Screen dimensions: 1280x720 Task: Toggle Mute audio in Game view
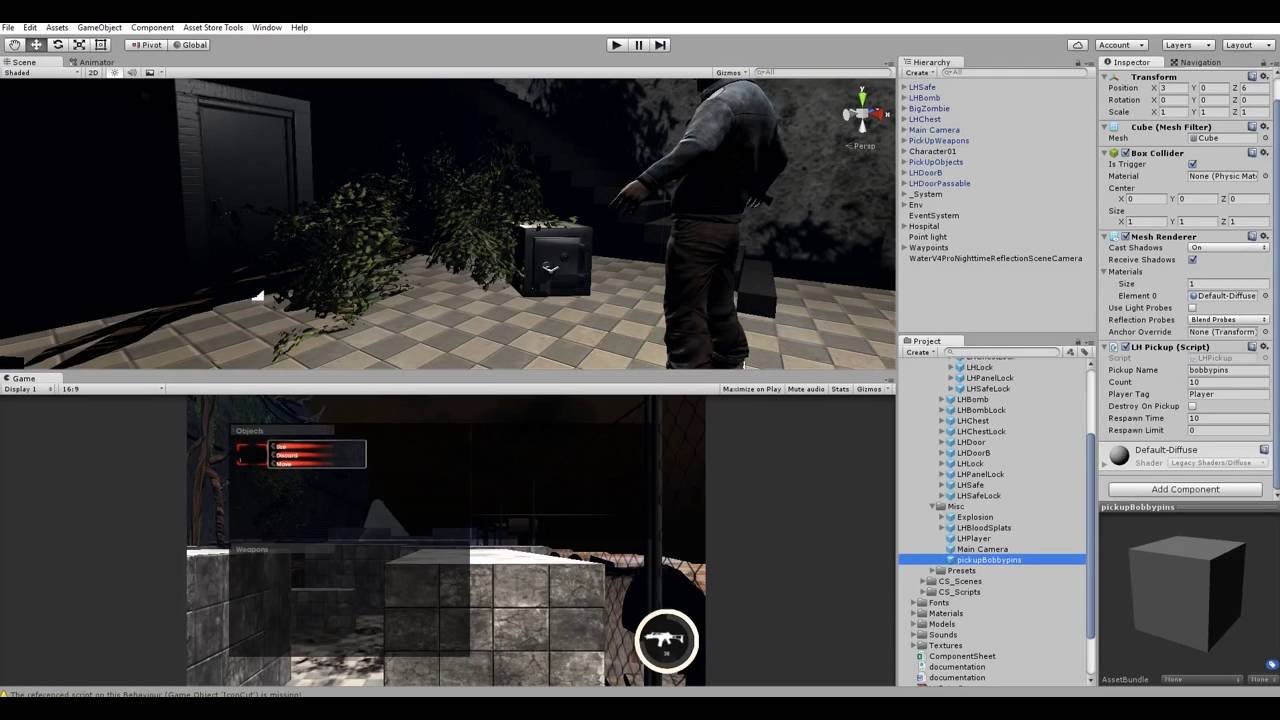806,389
